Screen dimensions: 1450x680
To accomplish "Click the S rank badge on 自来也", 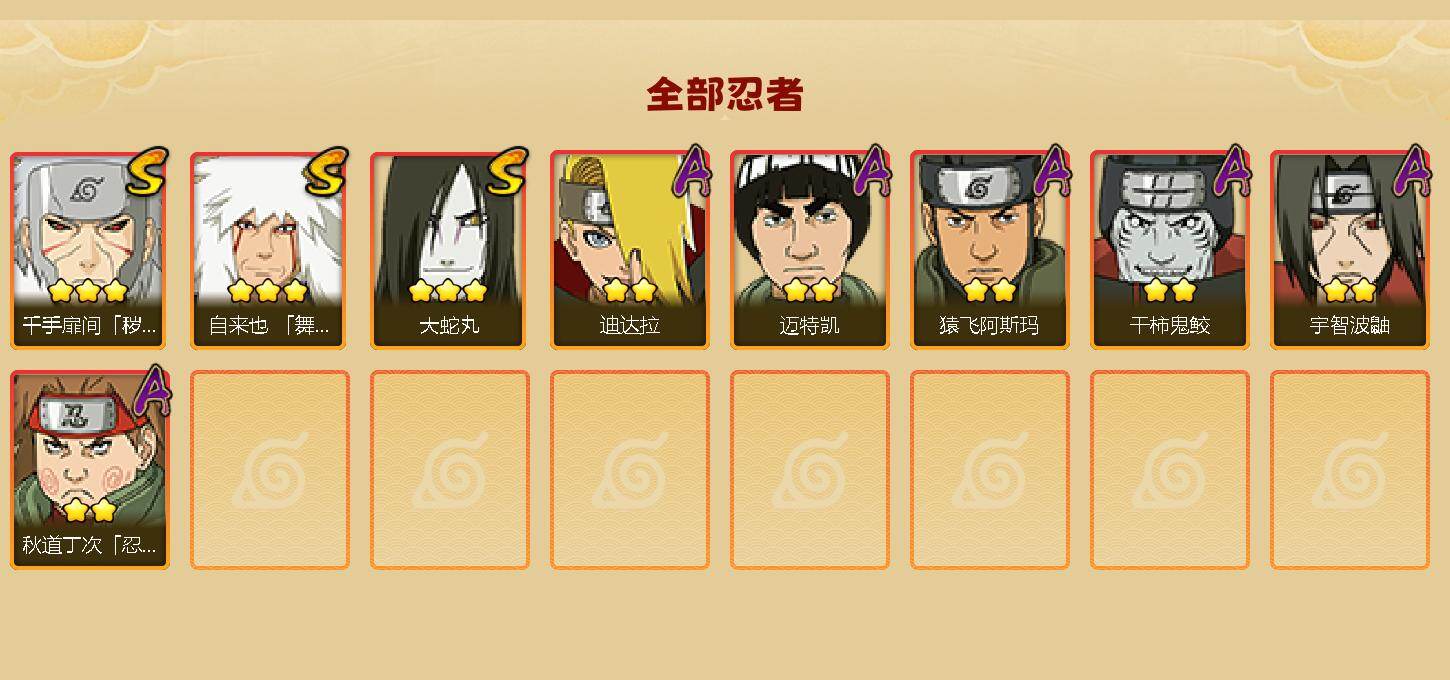I will 328,172.
